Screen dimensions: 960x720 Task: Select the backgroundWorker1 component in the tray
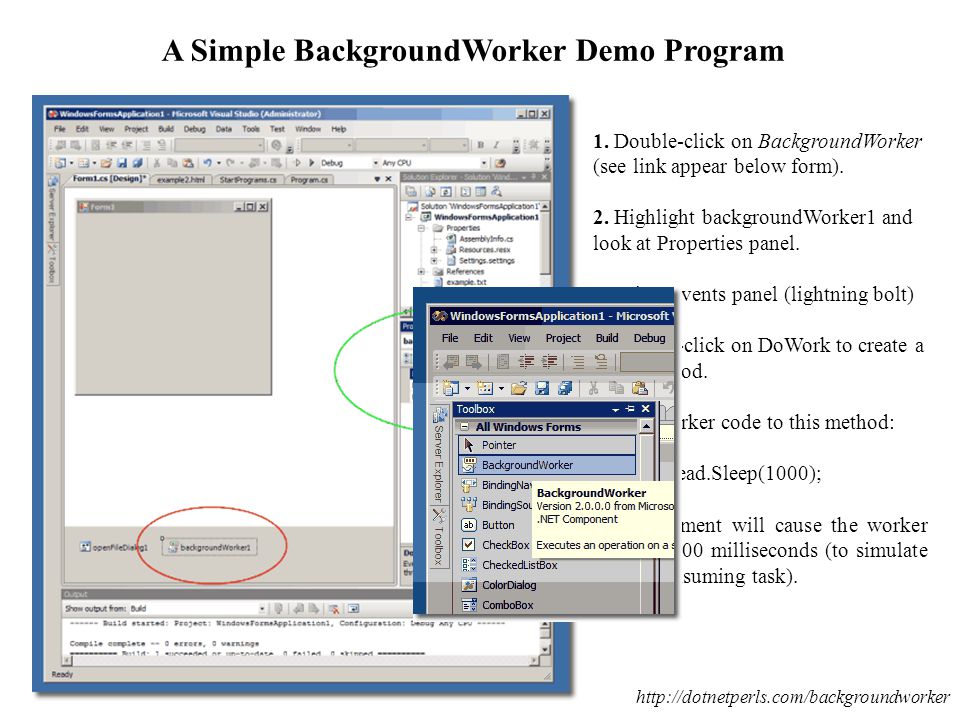tap(209, 547)
